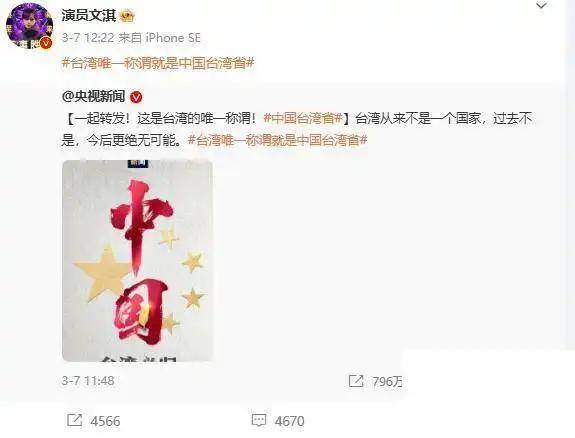Click the 3-7 12:22 post timestamp
This screenshot has height=438, width=575.
(x=88, y=38)
